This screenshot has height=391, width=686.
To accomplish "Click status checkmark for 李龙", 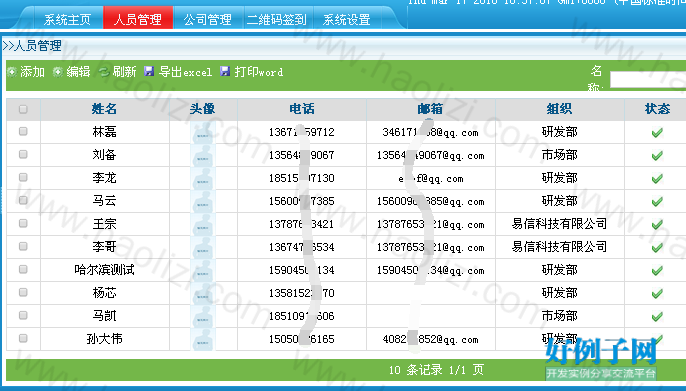I will tap(657, 178).
